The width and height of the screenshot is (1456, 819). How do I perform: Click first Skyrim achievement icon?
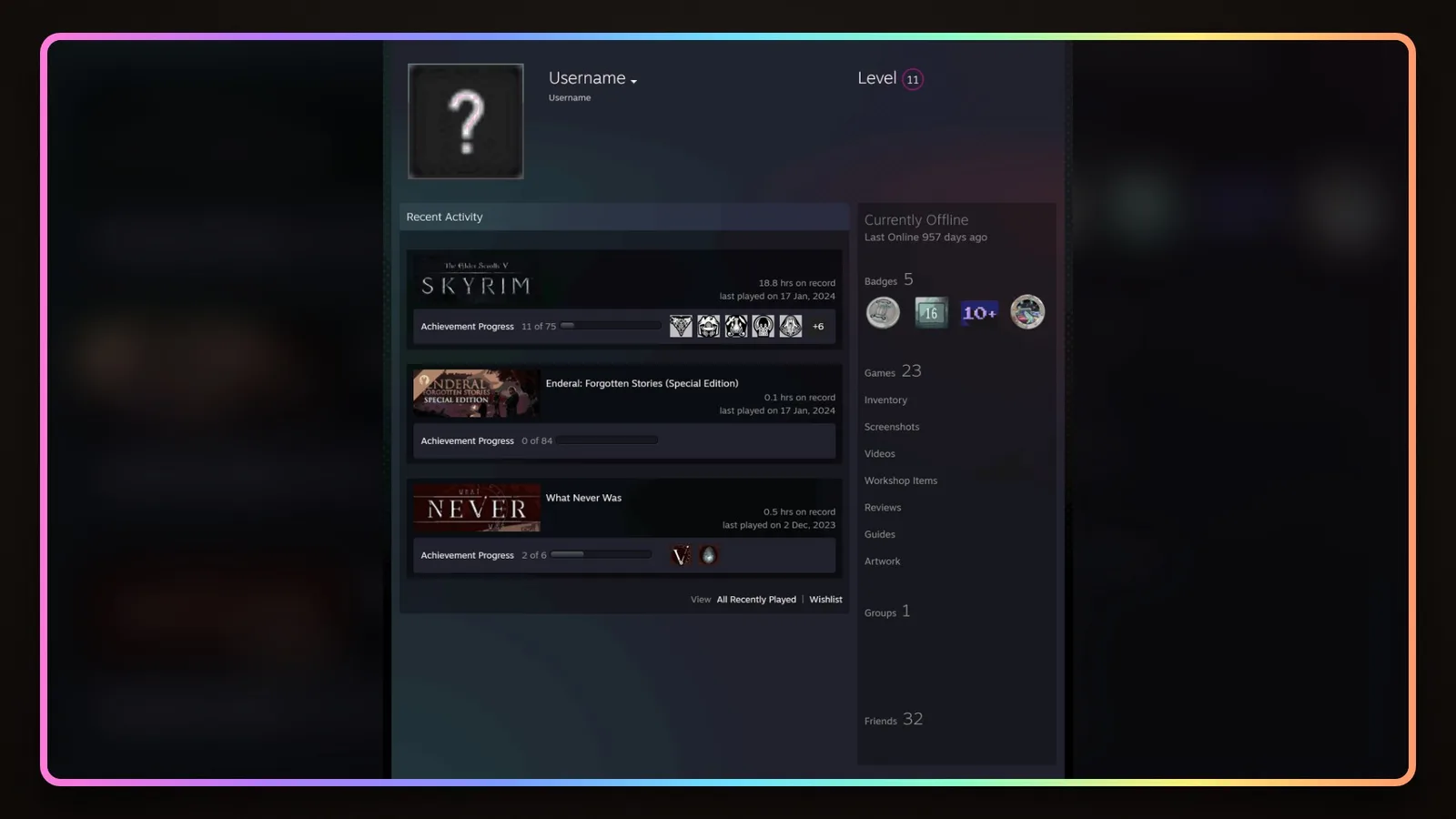coord(681,326)
